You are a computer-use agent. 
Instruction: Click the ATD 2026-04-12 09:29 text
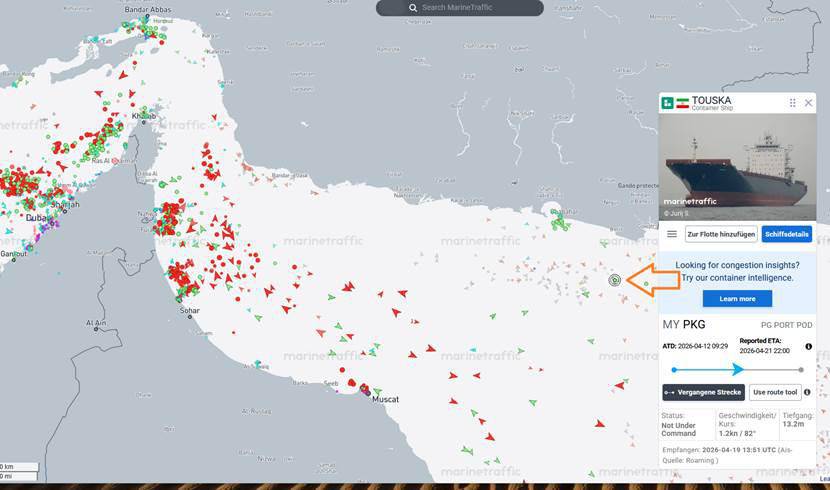point(695,346)
